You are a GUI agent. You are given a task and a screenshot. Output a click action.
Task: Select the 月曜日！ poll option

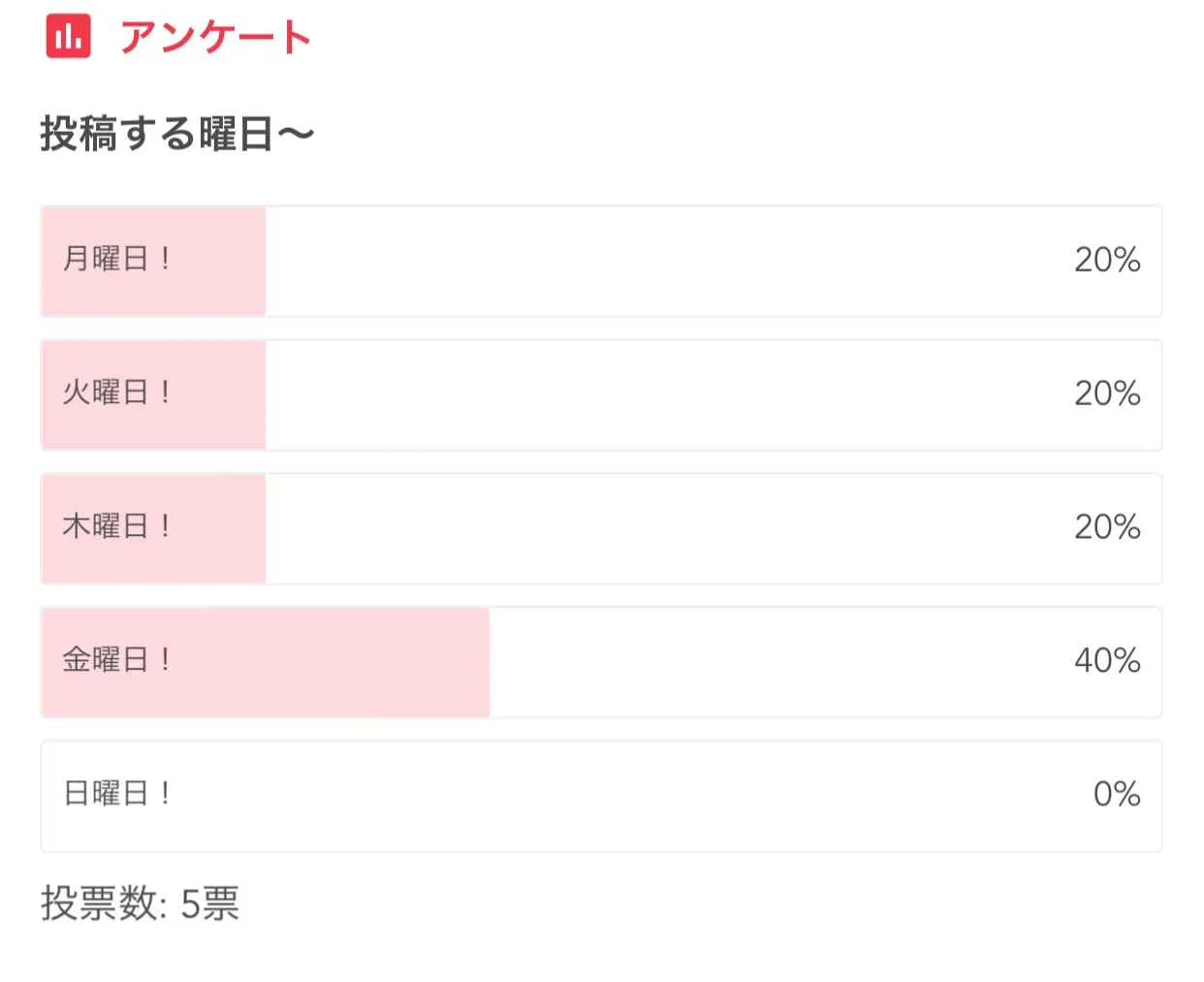click(601, 261)
